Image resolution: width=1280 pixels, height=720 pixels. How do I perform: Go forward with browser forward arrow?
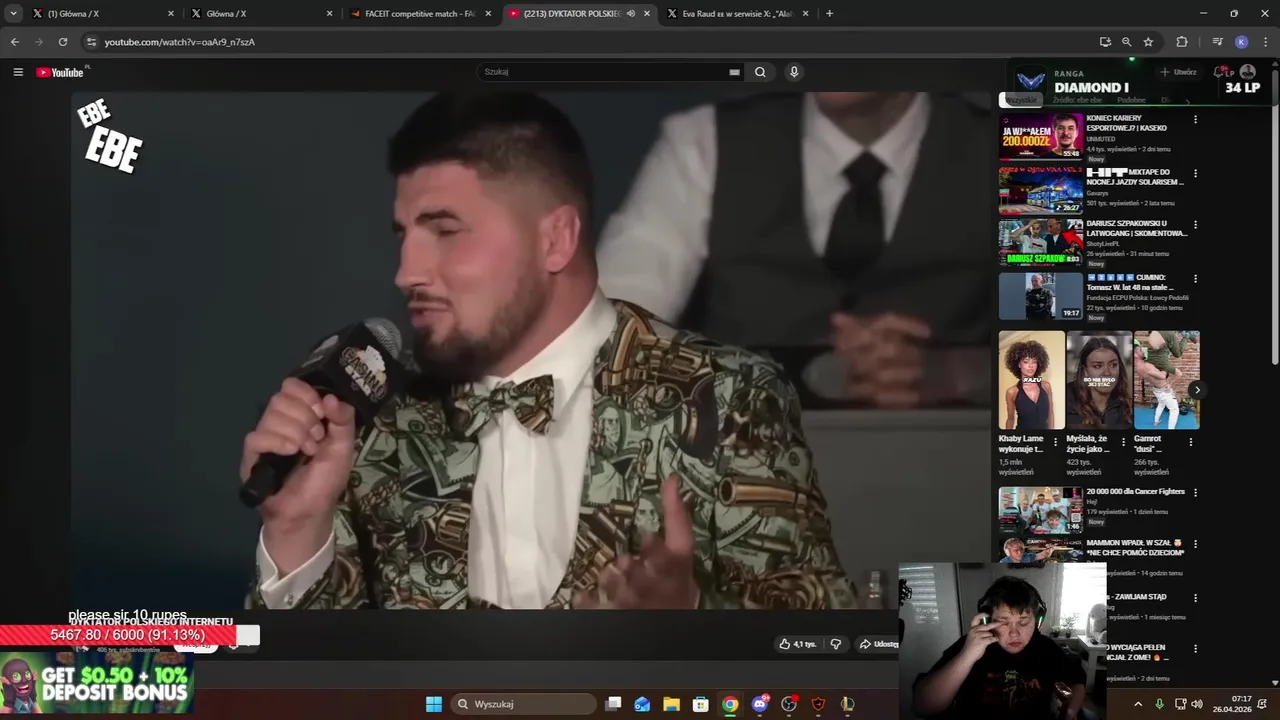(x=39, y=42)
